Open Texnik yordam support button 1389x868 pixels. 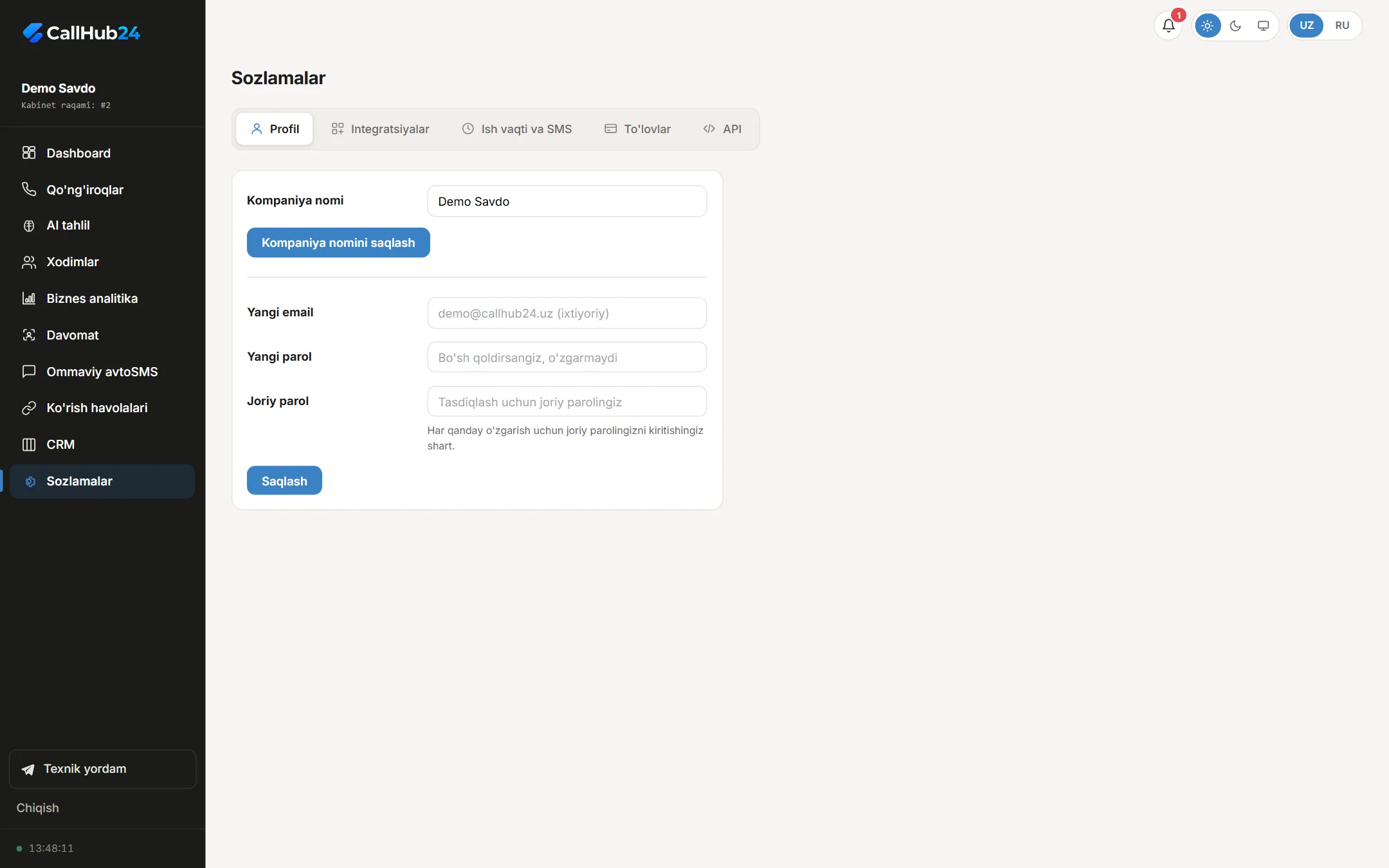[x=102, y=769]
